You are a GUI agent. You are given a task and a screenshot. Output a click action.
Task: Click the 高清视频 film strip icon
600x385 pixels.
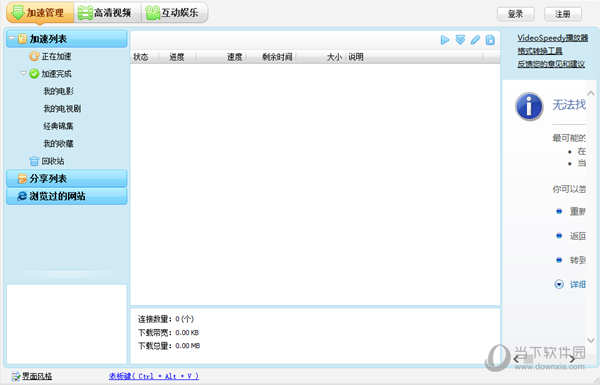click(x=85, y=13)
